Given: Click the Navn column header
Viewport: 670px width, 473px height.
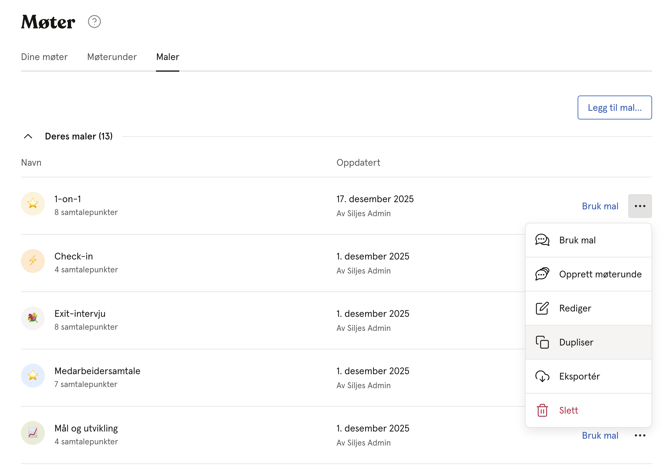Looking at the screenshot, I should (31, 162).
